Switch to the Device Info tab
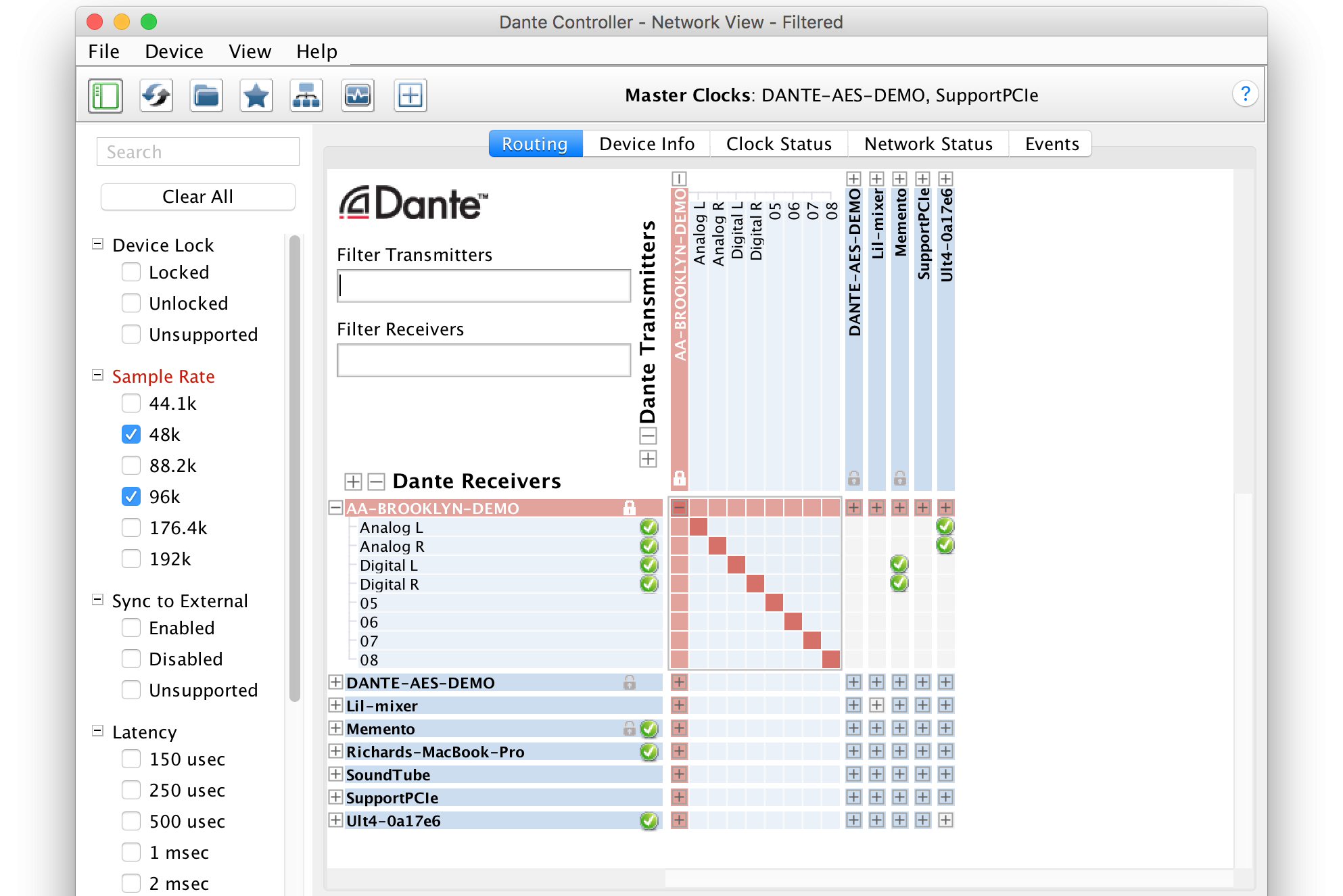Image resolution: width=1343 pixels, height=896 pixels. click(x=646, y=144)
